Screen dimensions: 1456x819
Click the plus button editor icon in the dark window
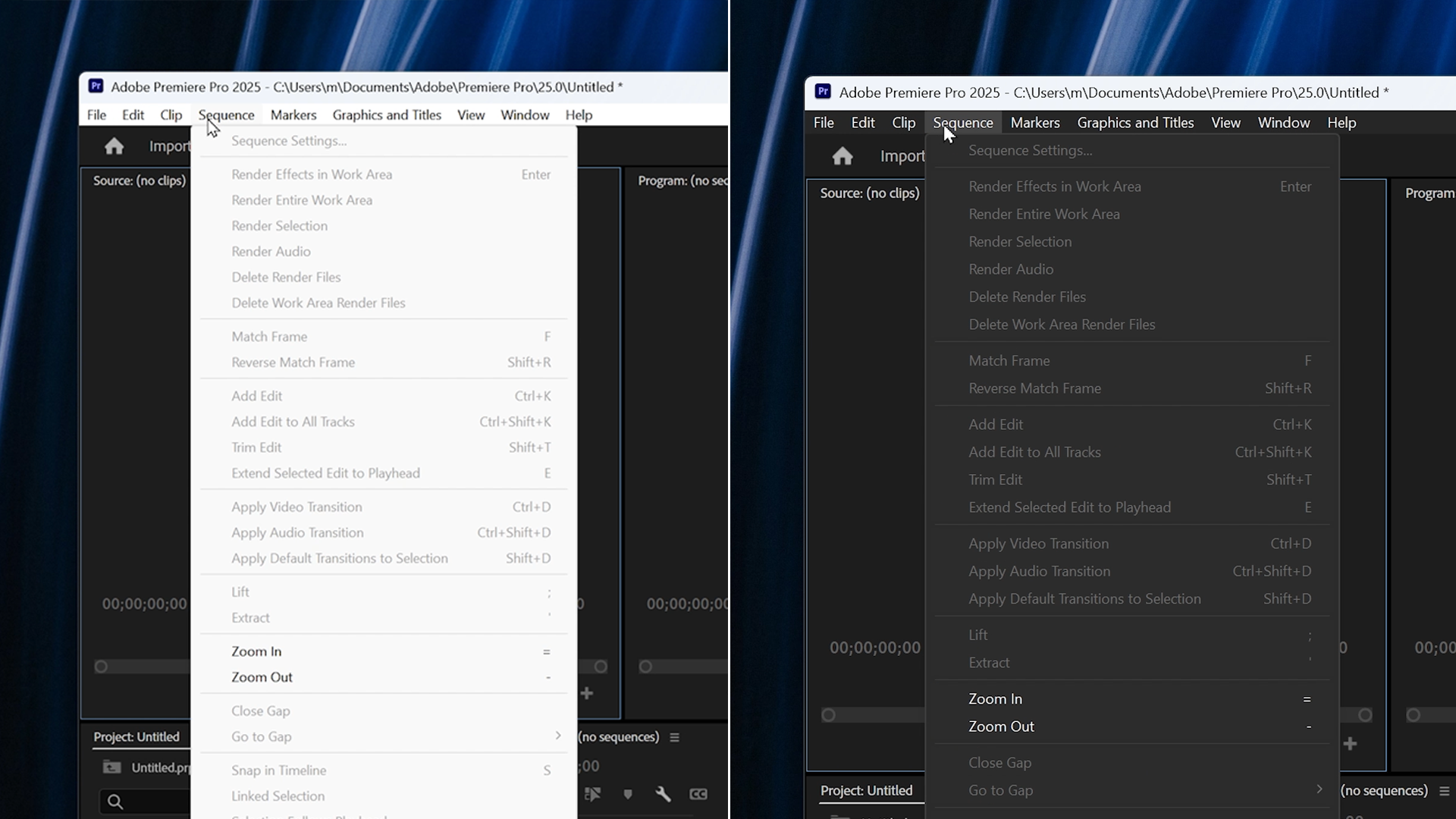pyautogui.click(x=1350, y=744)
